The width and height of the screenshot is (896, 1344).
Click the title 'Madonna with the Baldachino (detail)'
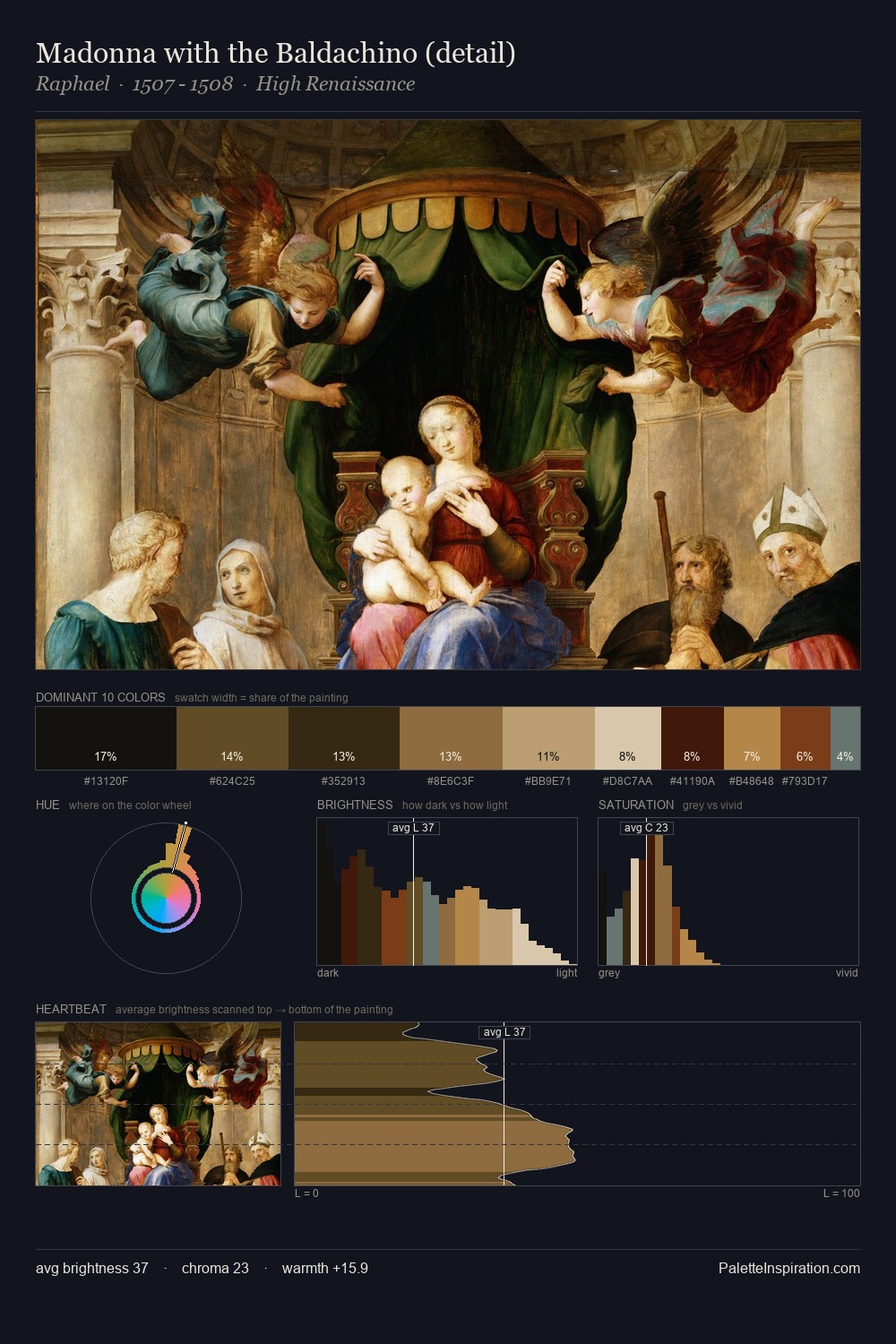pyautogui.click(x=275, y=54)
